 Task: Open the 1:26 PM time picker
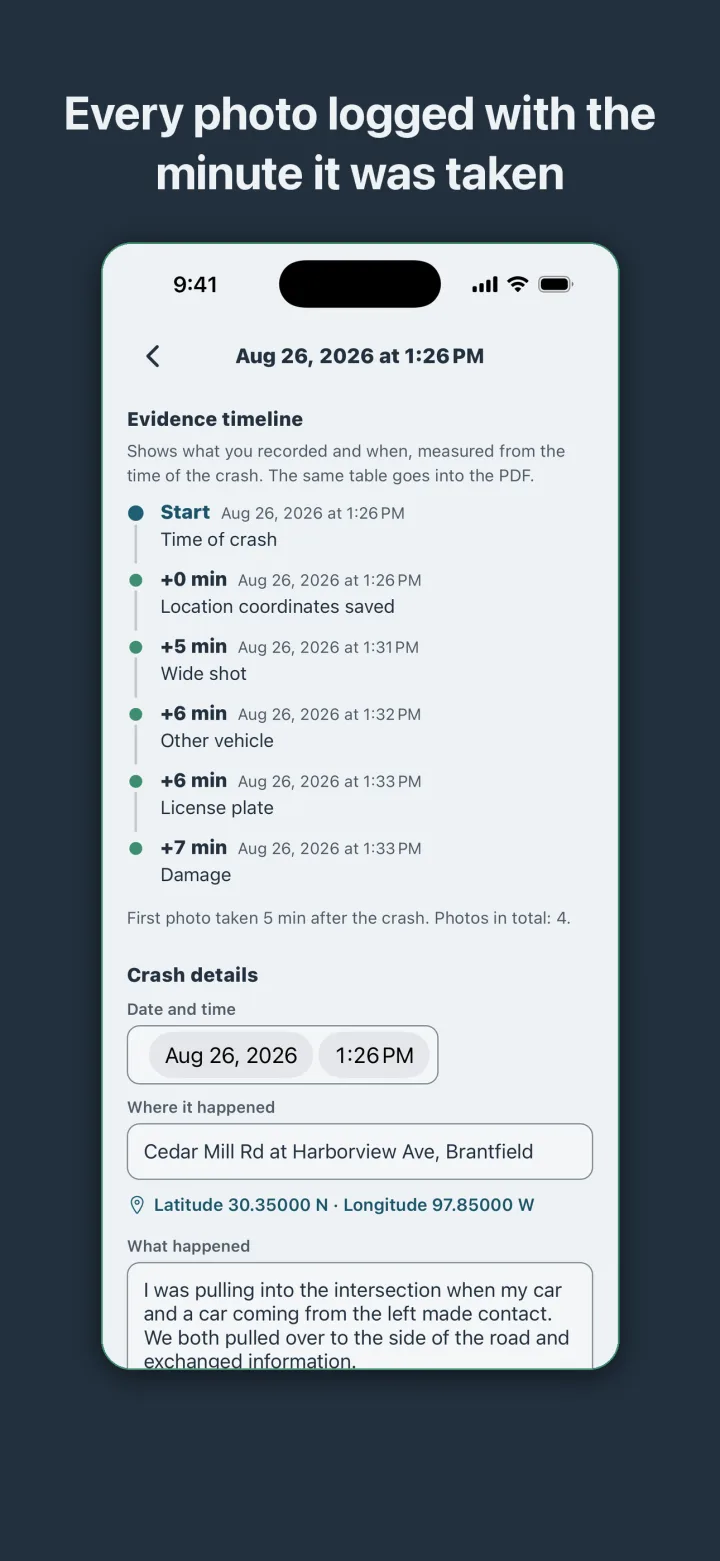coord(374,1055)
